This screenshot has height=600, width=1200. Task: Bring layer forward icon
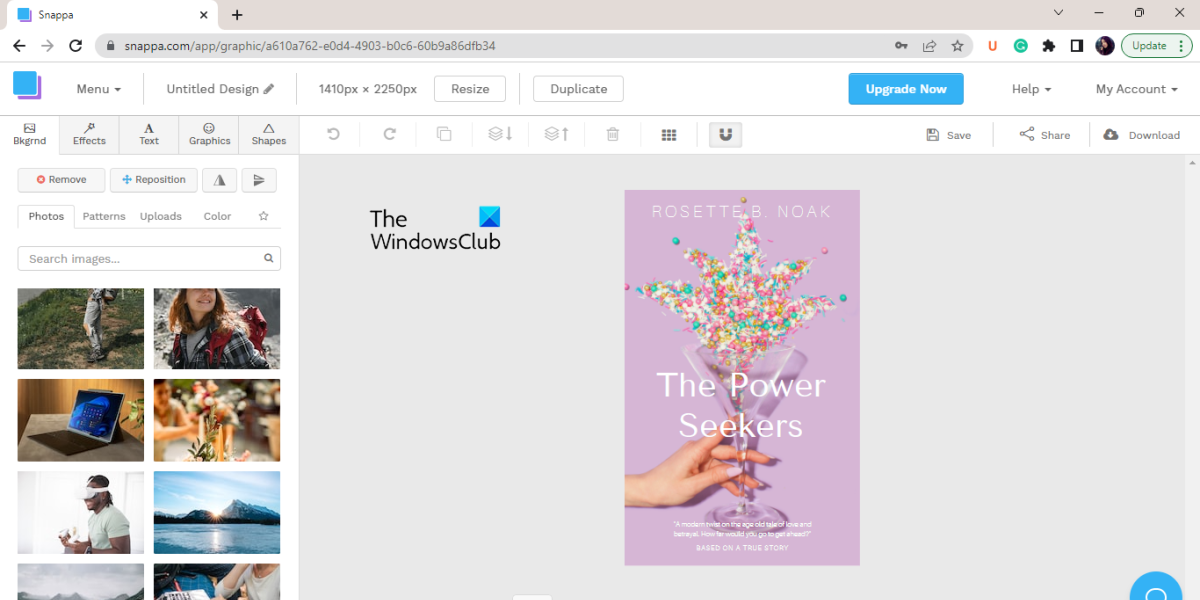[x=557, y=134]
